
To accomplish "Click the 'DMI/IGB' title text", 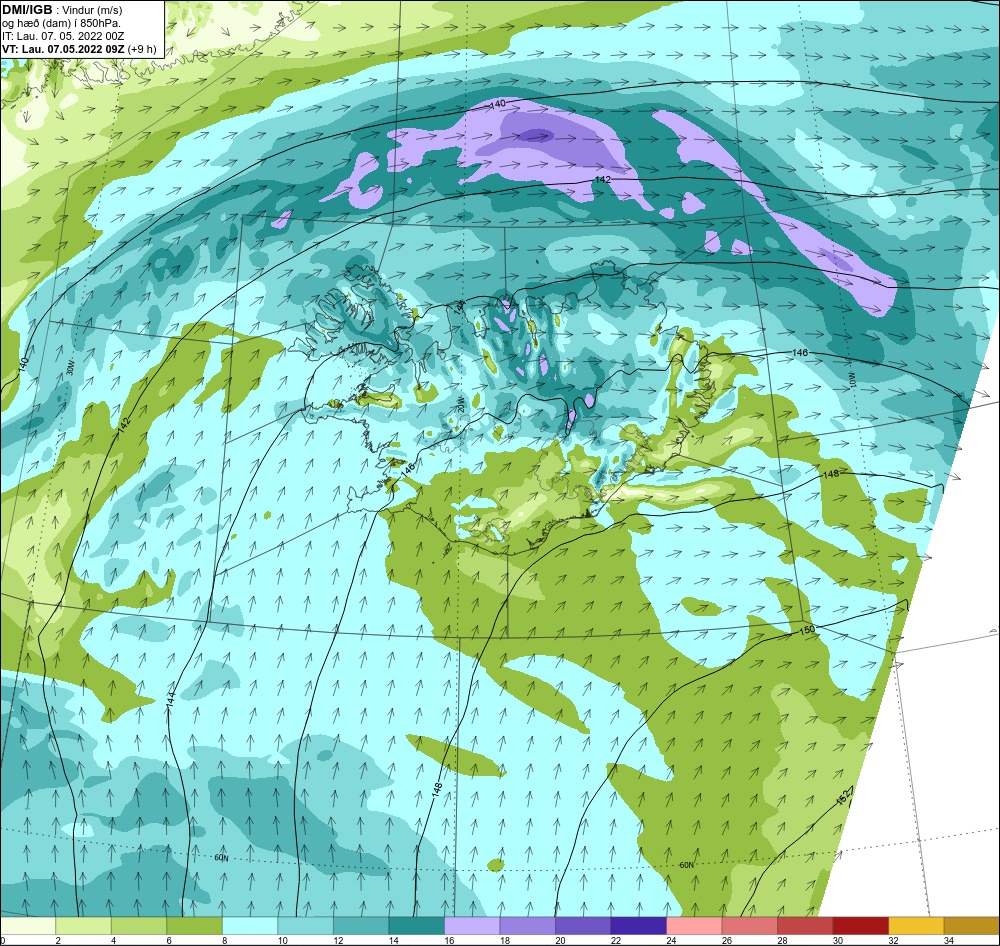I will tap(27, 9).
